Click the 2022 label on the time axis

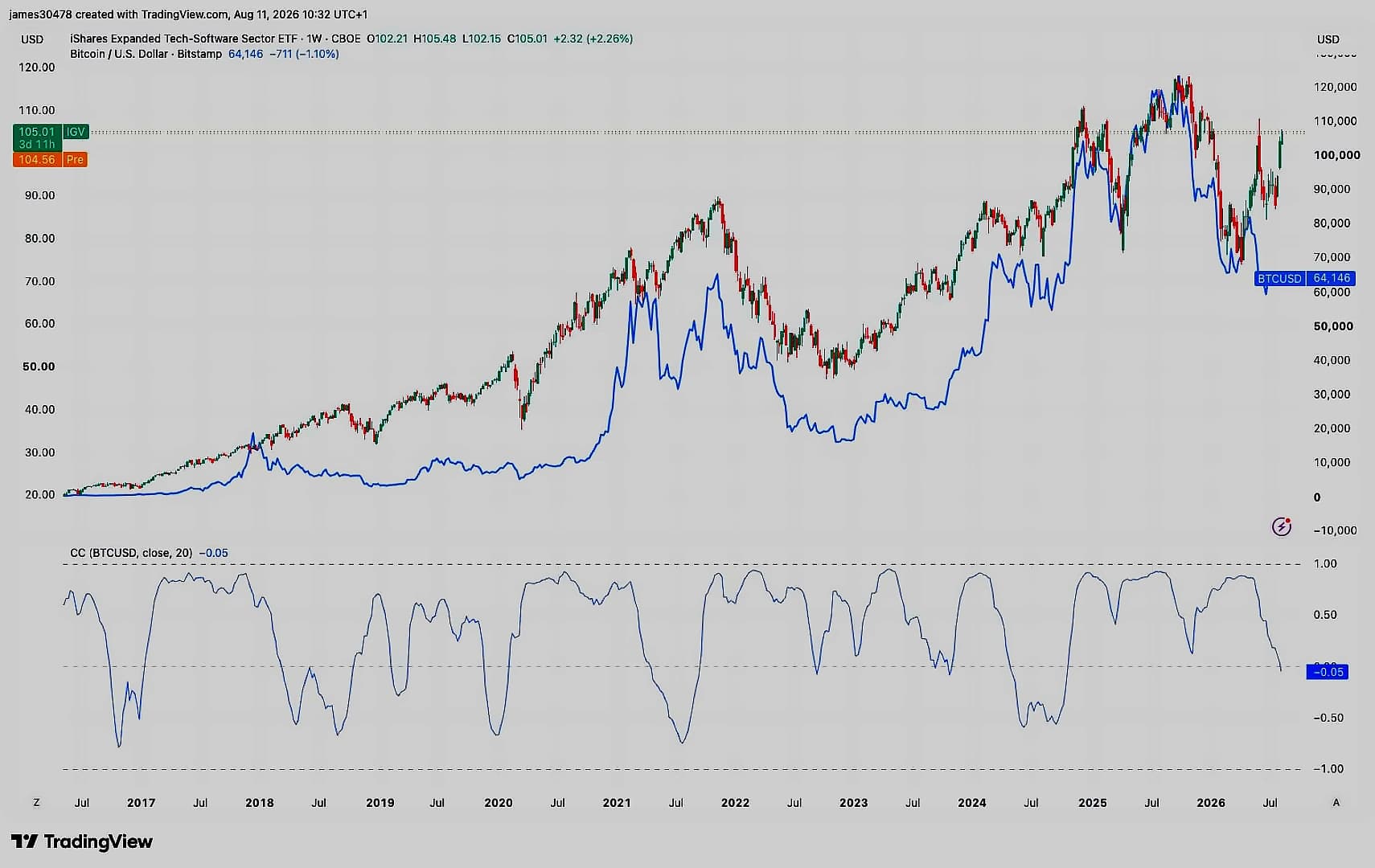[735, 803]
